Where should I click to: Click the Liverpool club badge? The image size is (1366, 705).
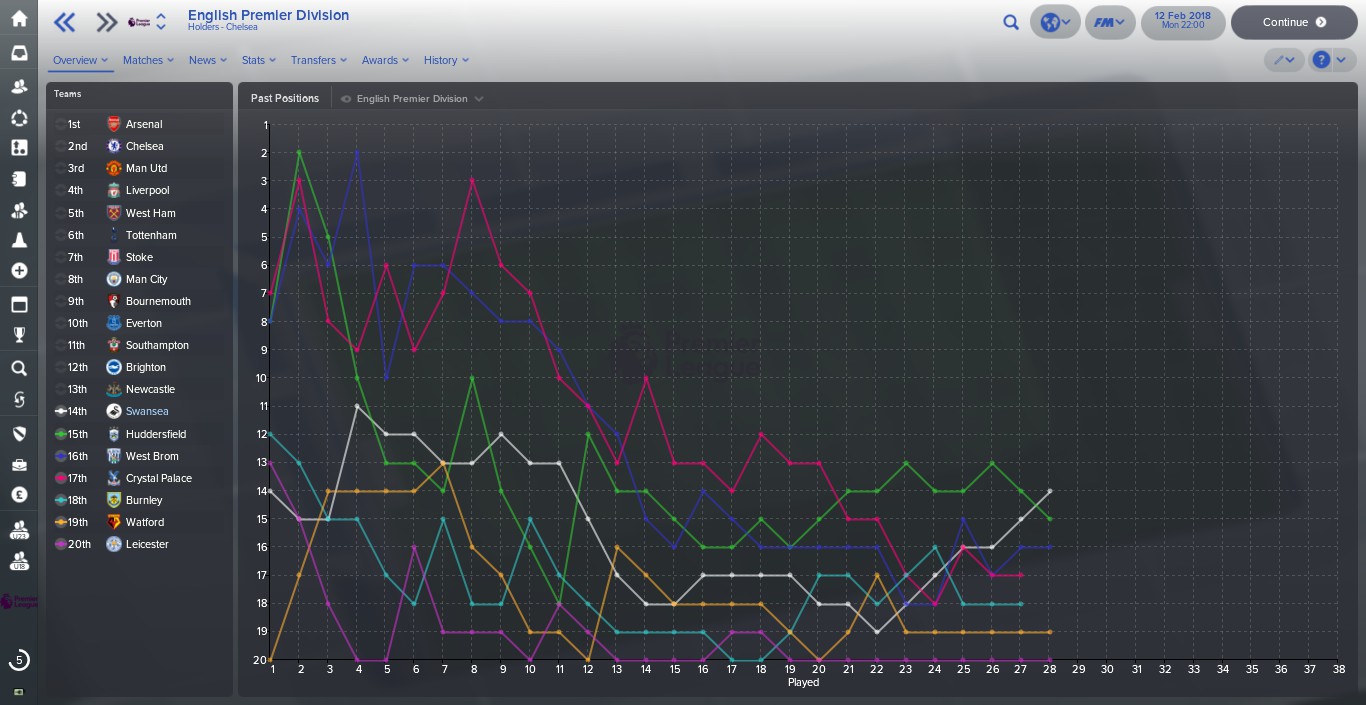(x=113, y=190)
